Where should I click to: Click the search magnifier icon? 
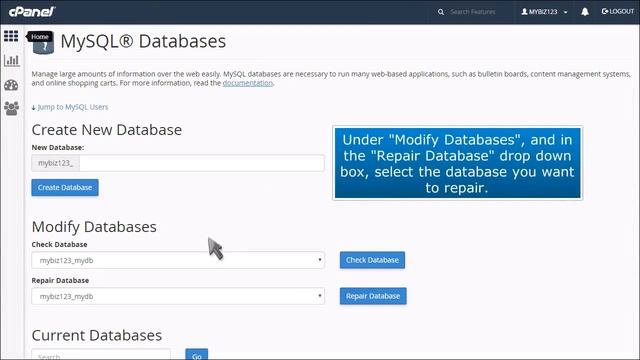coord(441,12)
